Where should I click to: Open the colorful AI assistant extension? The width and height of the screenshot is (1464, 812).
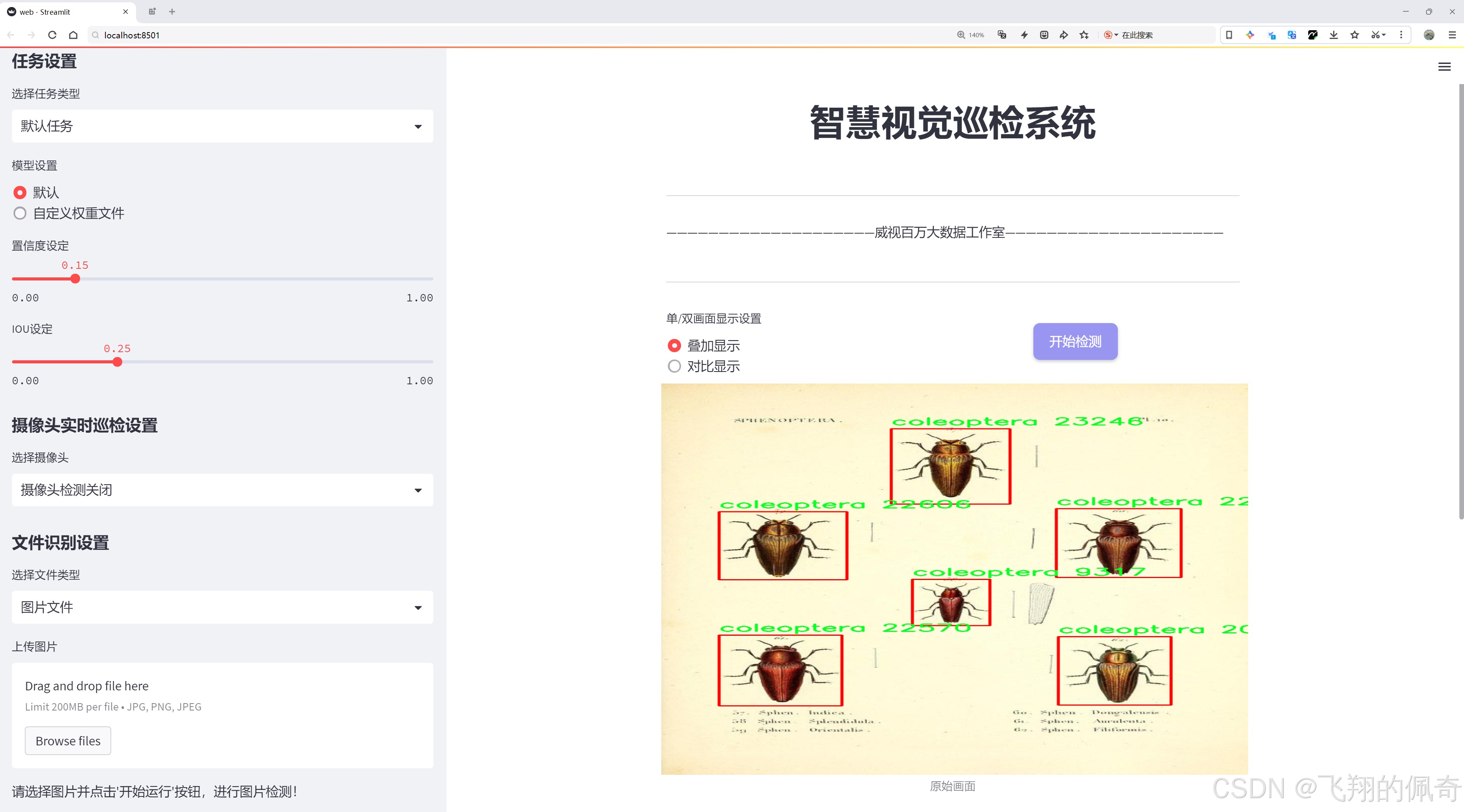tap(1250, 35)
